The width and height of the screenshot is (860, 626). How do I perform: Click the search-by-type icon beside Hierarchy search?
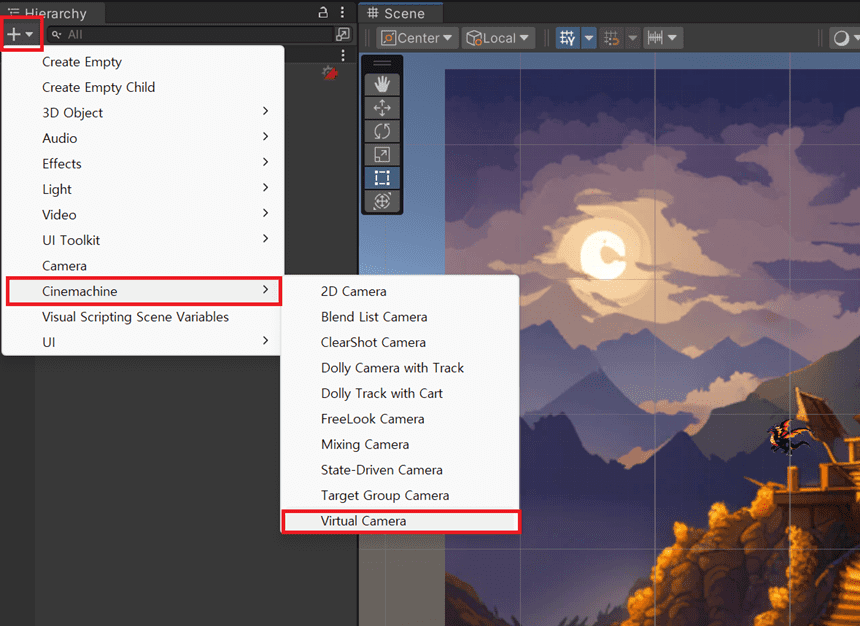343,35
